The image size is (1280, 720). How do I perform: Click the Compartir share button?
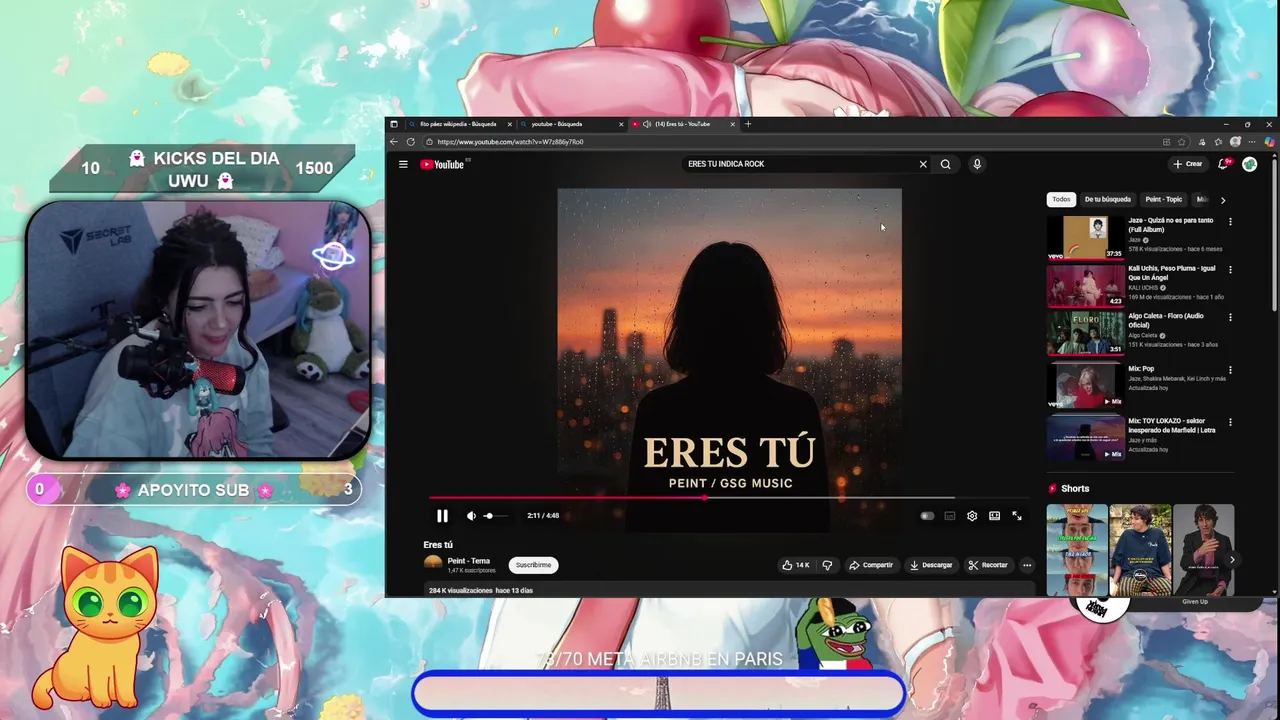[871, 565]
